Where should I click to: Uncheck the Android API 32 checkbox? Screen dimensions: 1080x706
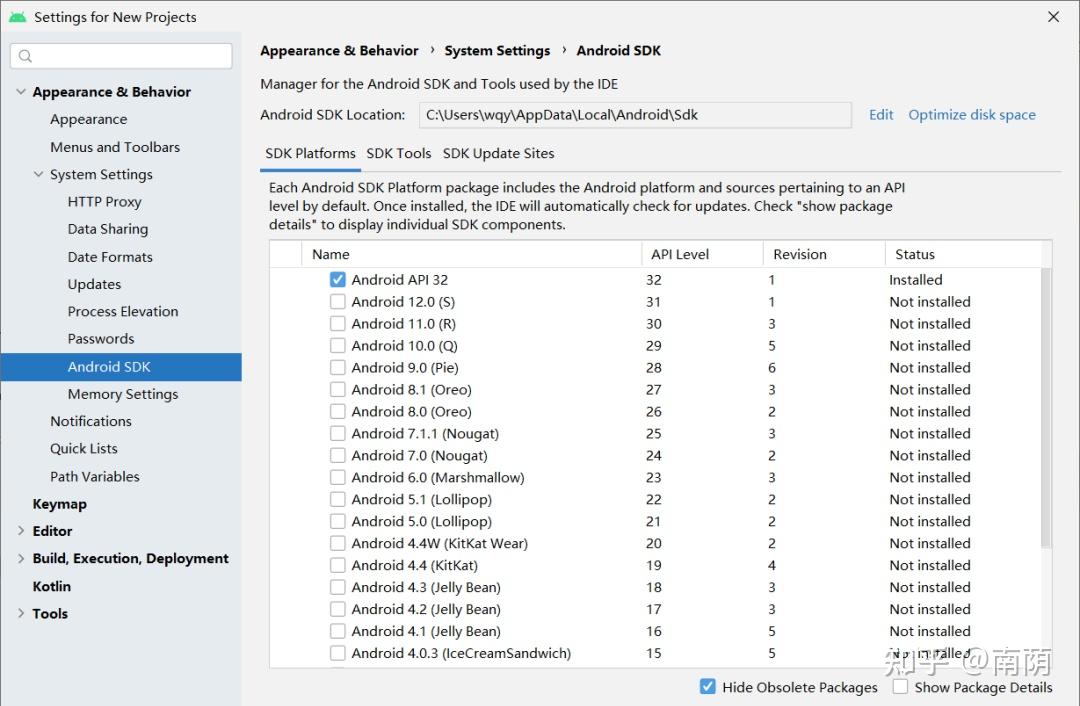pyautogui.click(x=338, y=280)
